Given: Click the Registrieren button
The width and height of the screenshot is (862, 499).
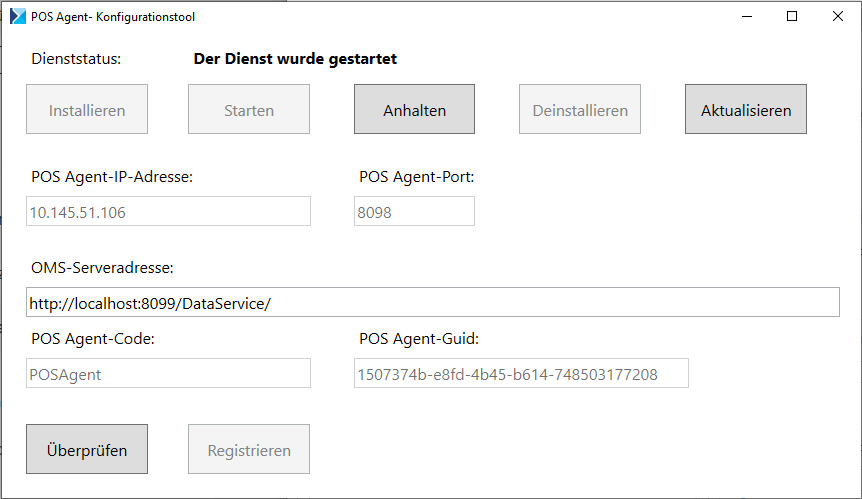Looking at the screenshot, I should [x=249, y=449].
